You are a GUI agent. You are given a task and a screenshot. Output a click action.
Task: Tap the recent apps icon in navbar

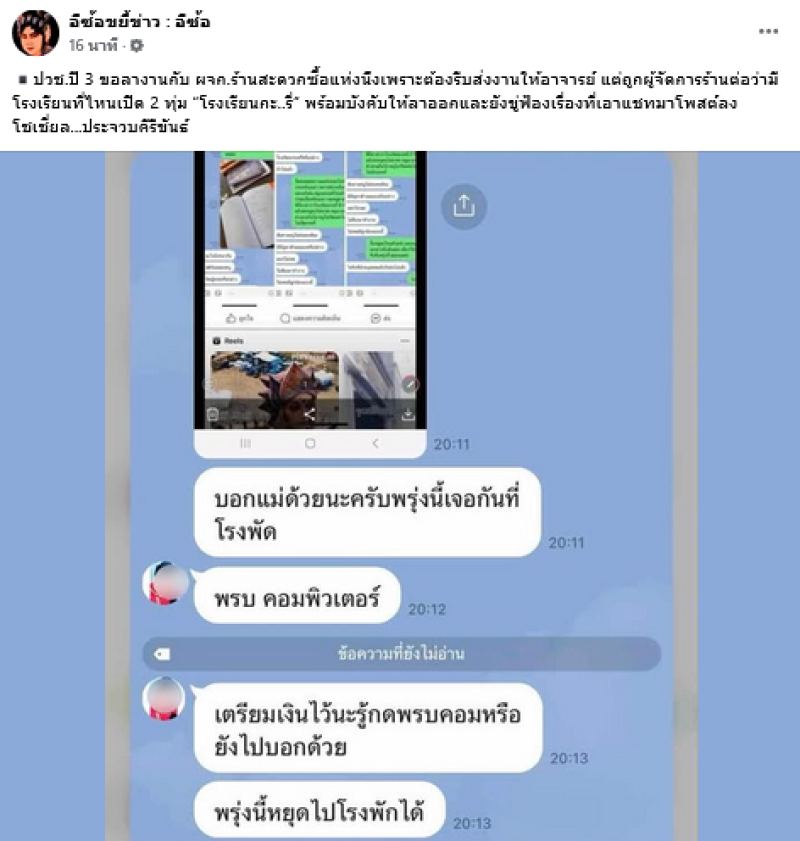(245, 443)
